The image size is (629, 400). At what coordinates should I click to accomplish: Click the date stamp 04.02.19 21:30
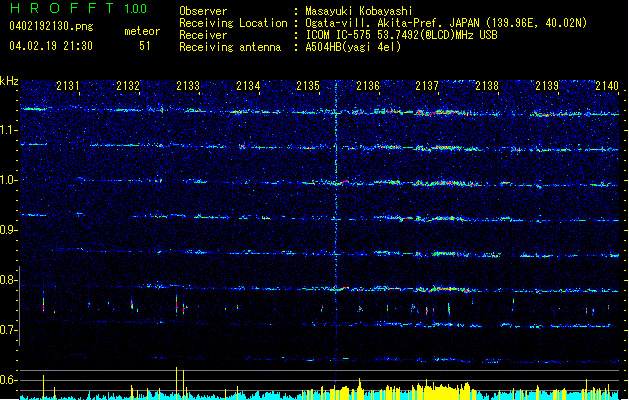(51, 46)
